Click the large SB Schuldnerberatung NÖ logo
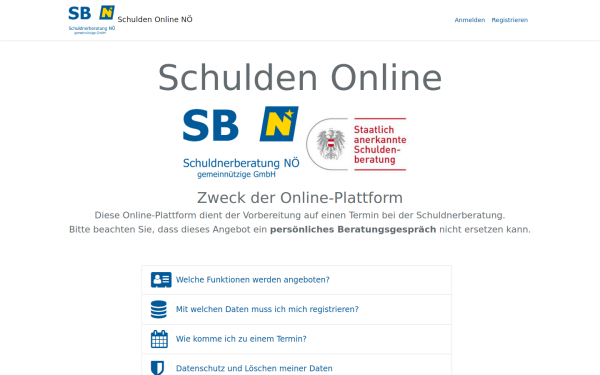600x375 pixels. pyautogui.click(x=241, y=142)
